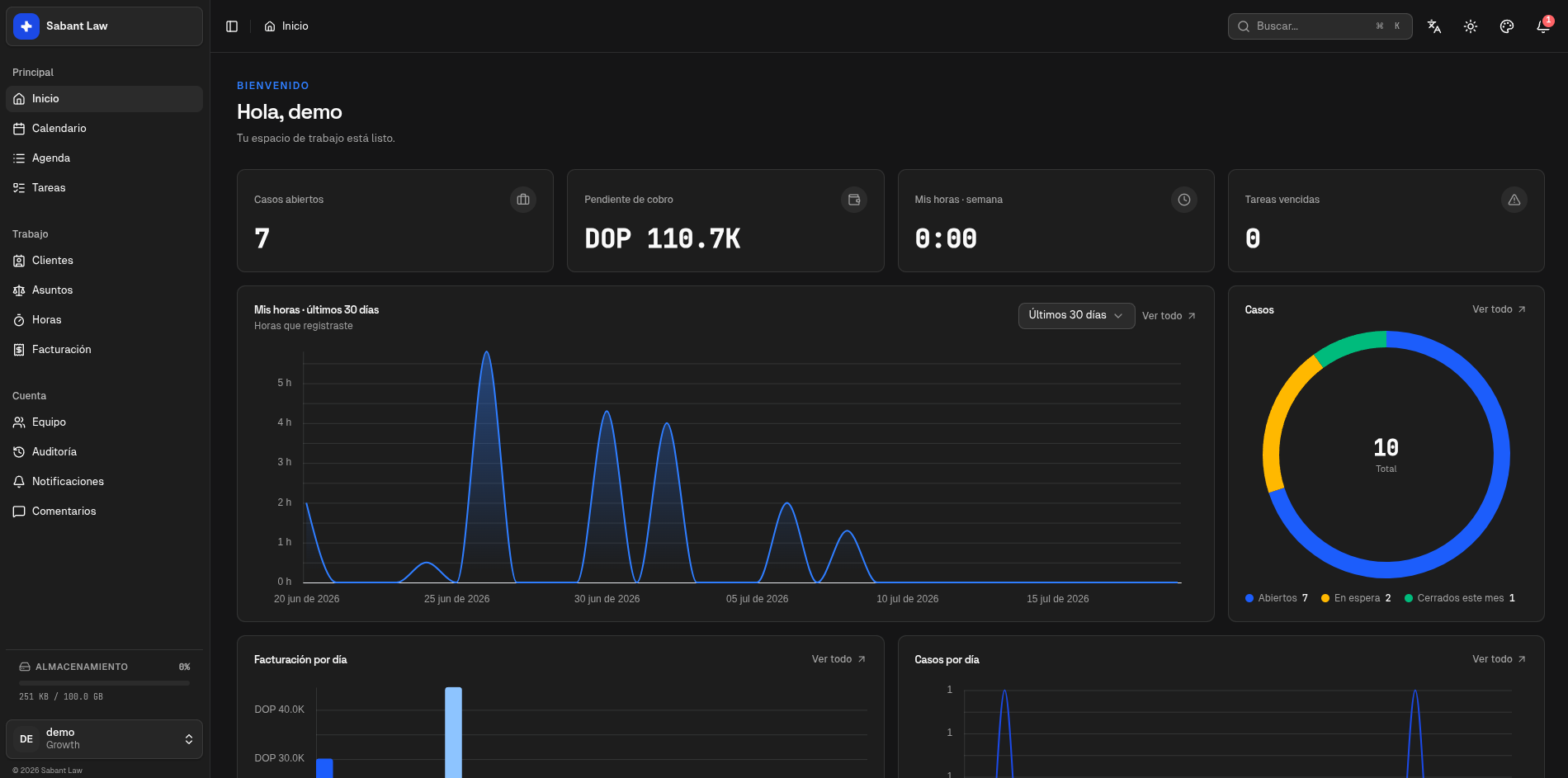This screenshot has height=778, width=1568.
Task: Click the Facturación invoice icon in sidebar
Action: pos(19,350)
